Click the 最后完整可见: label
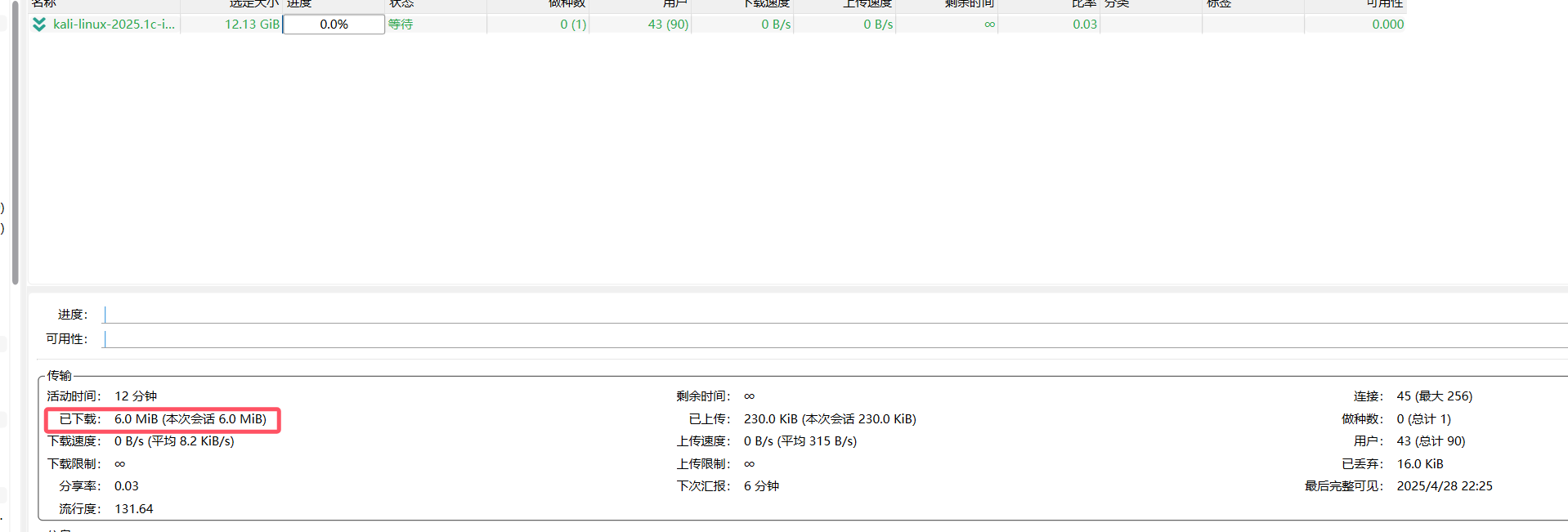The image size is (1568, 532). click(x=1344, y=486)
